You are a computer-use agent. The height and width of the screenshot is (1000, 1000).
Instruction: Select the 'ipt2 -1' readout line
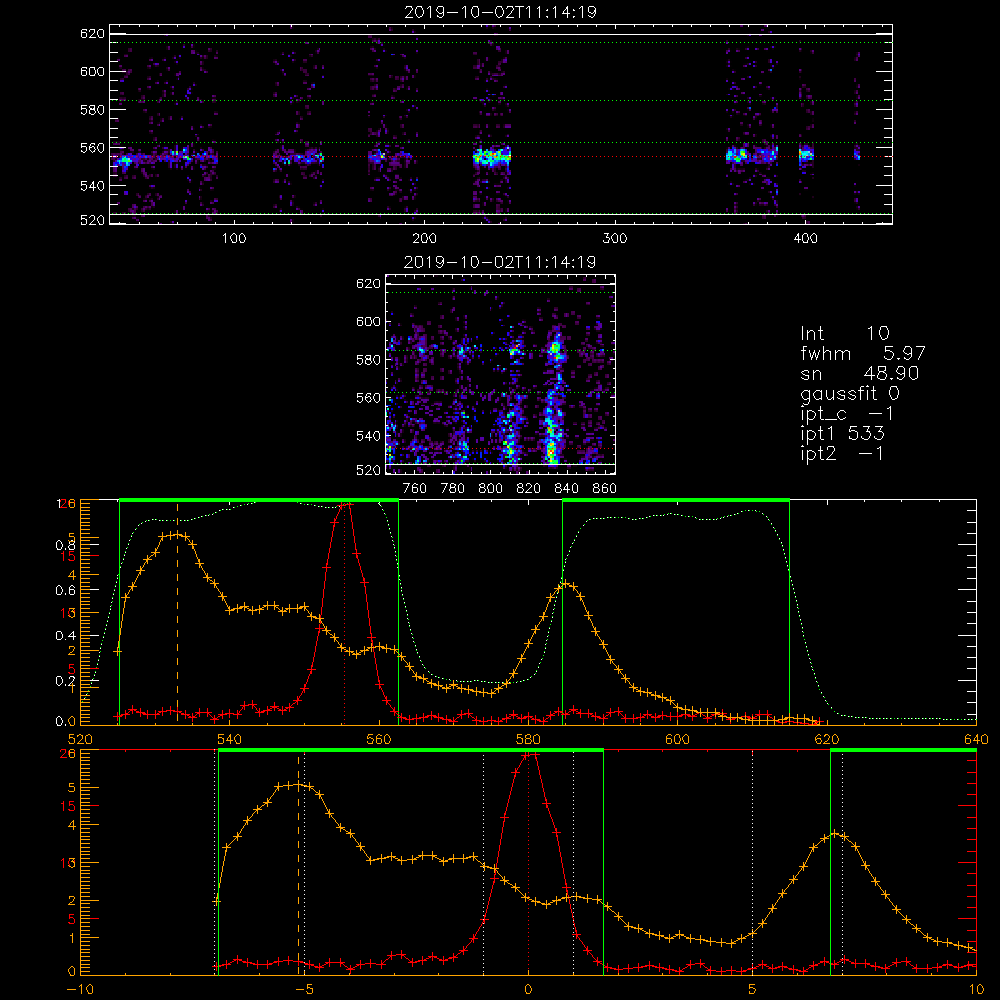842,453
